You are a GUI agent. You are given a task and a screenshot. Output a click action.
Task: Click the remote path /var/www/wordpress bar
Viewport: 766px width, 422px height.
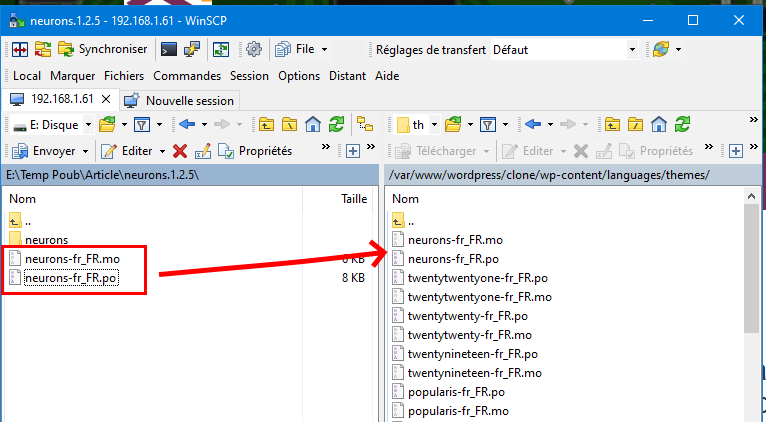(x=572, y=175)
